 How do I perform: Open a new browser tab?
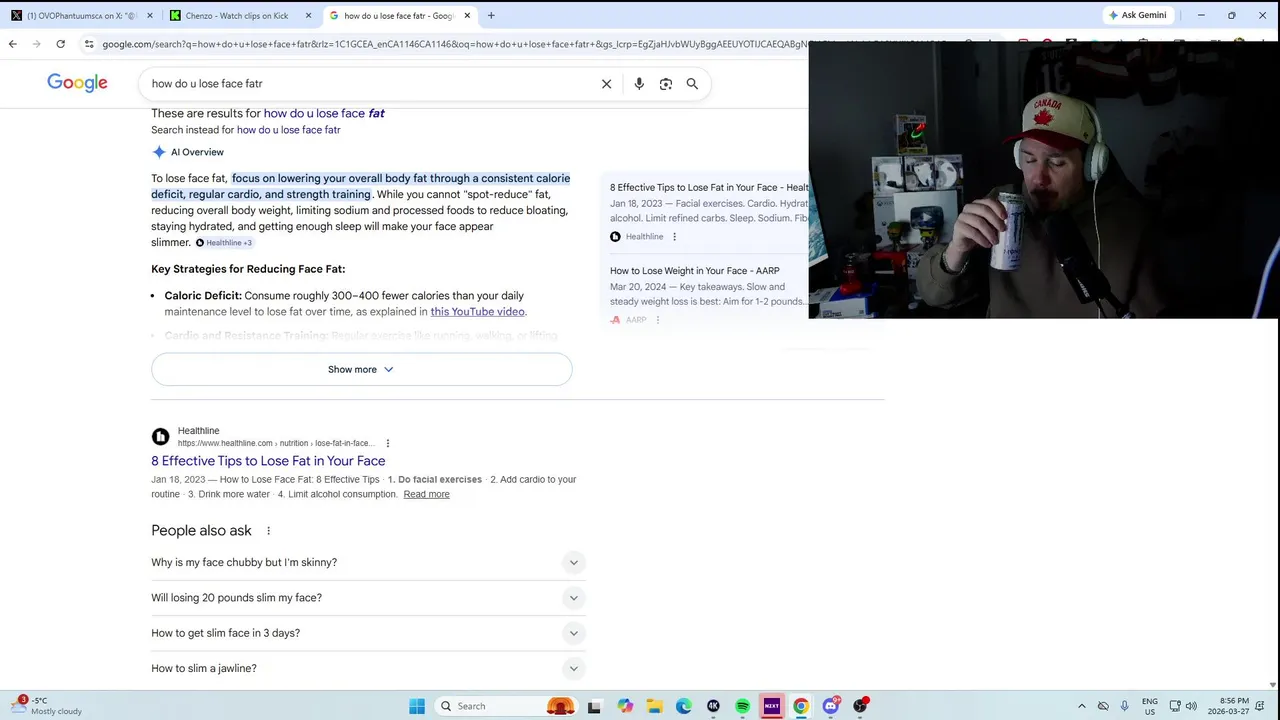click(x=491, y=15)
